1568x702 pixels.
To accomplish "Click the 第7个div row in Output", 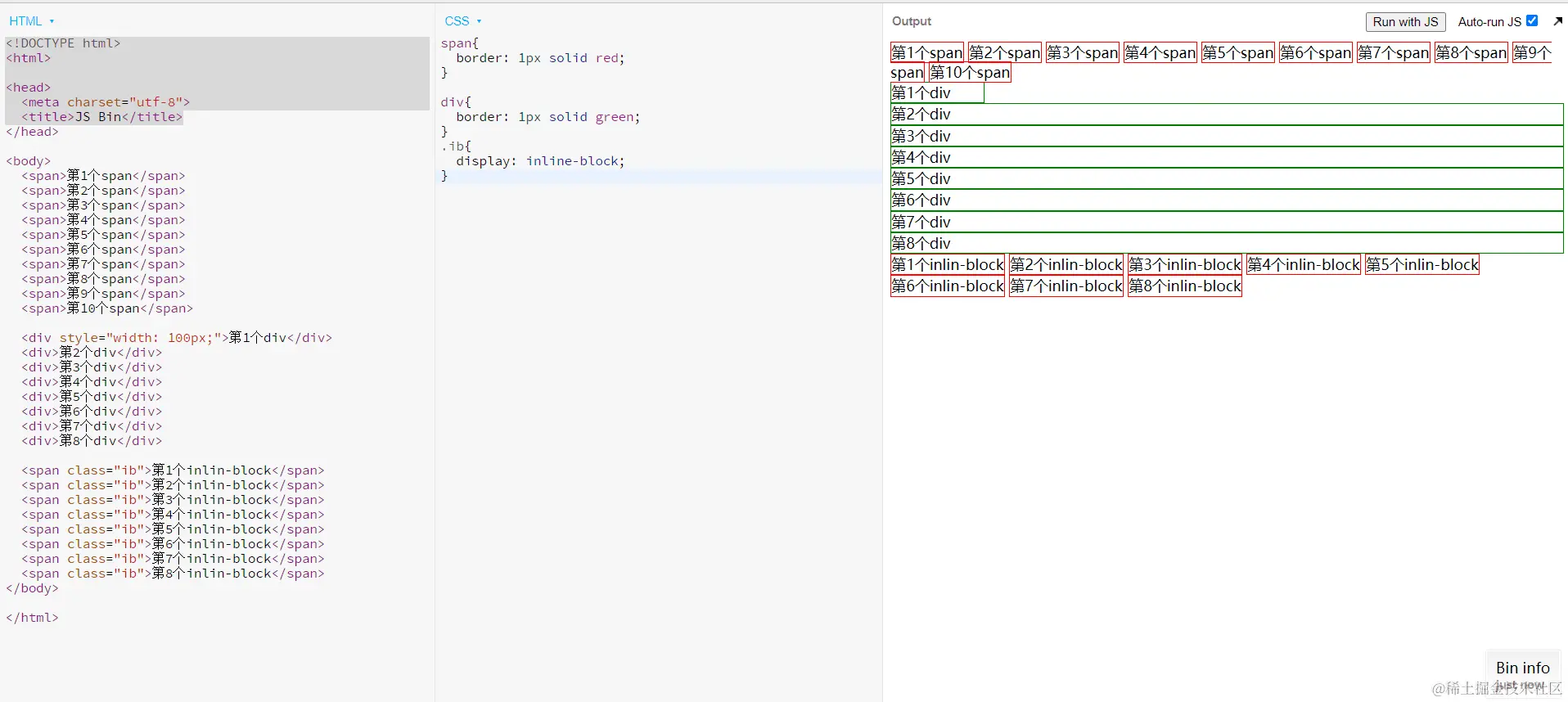I will pos(1227,222).
